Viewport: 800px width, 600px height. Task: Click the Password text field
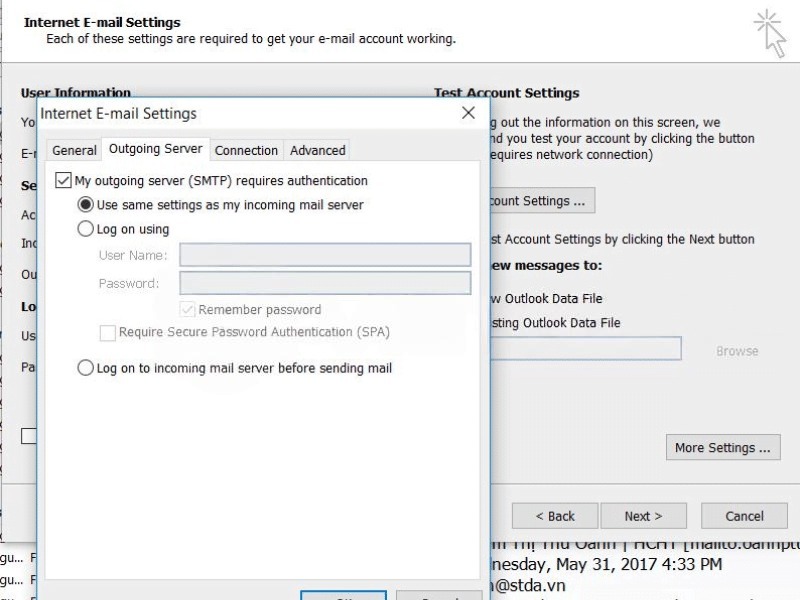coord(325,283)
